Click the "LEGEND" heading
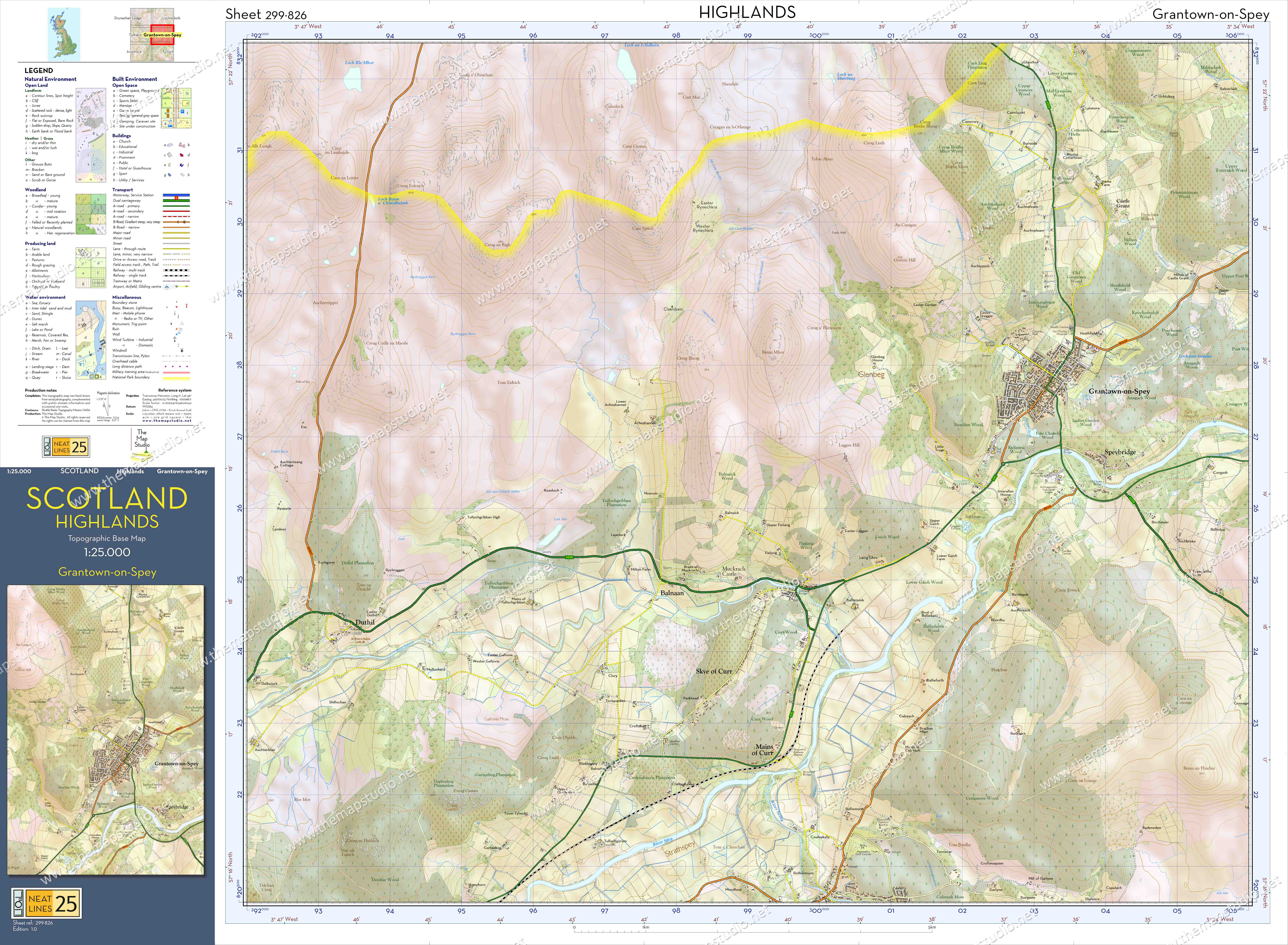1288x945 pixels. click(x=39, y=70)
